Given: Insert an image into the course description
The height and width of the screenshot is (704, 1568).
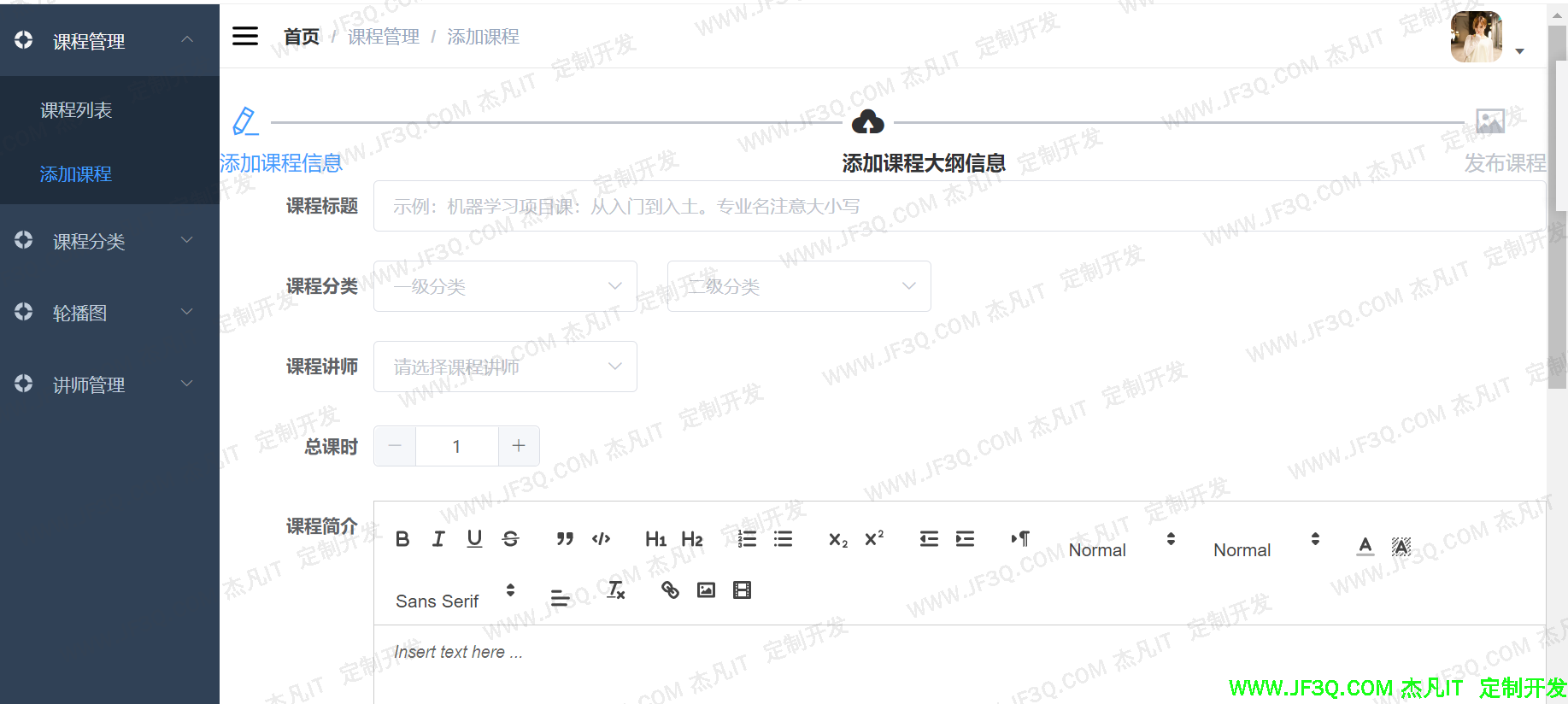Looking at the screenshot, I should [x=706, y=590].
